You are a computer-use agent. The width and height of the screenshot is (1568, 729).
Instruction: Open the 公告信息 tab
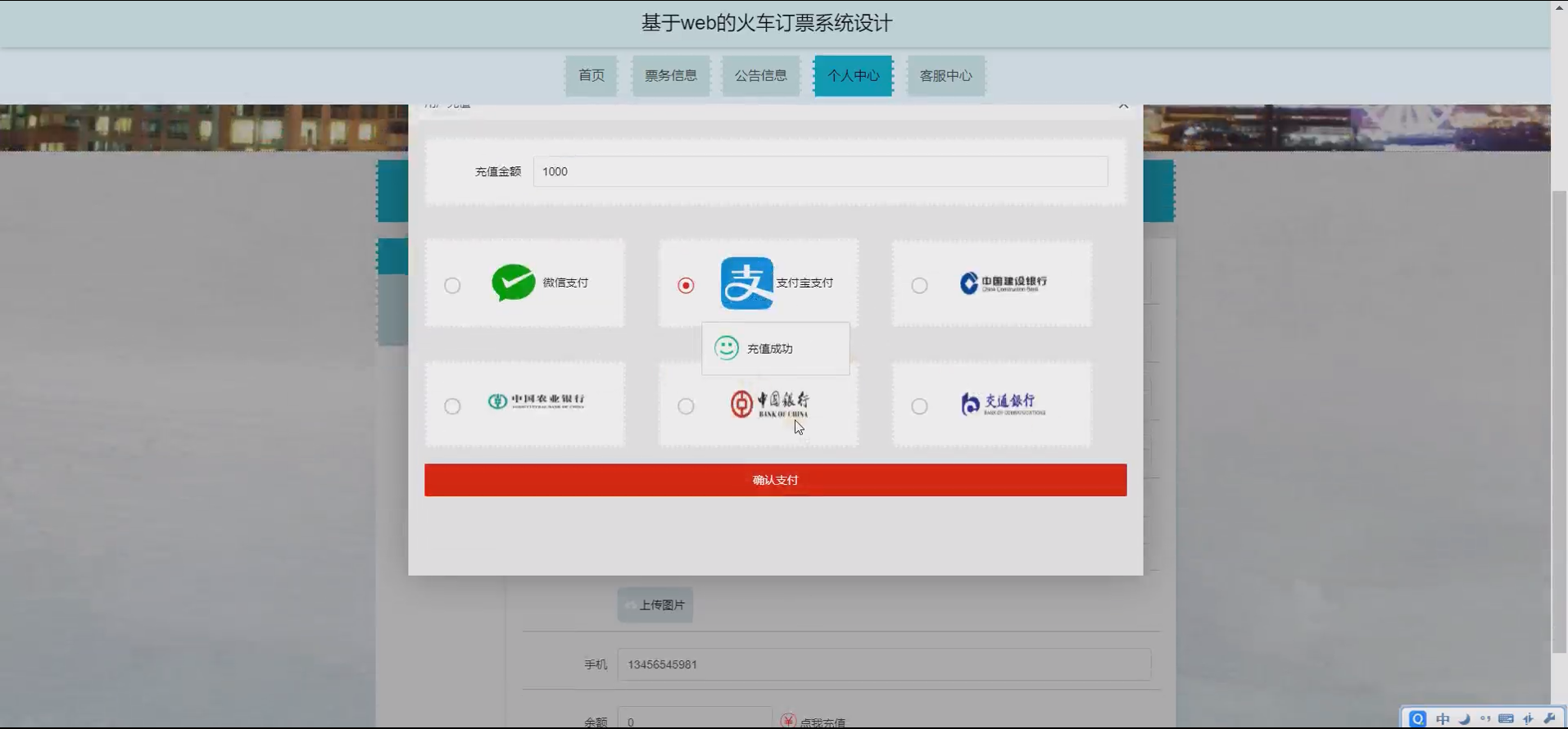click(760, 75)
